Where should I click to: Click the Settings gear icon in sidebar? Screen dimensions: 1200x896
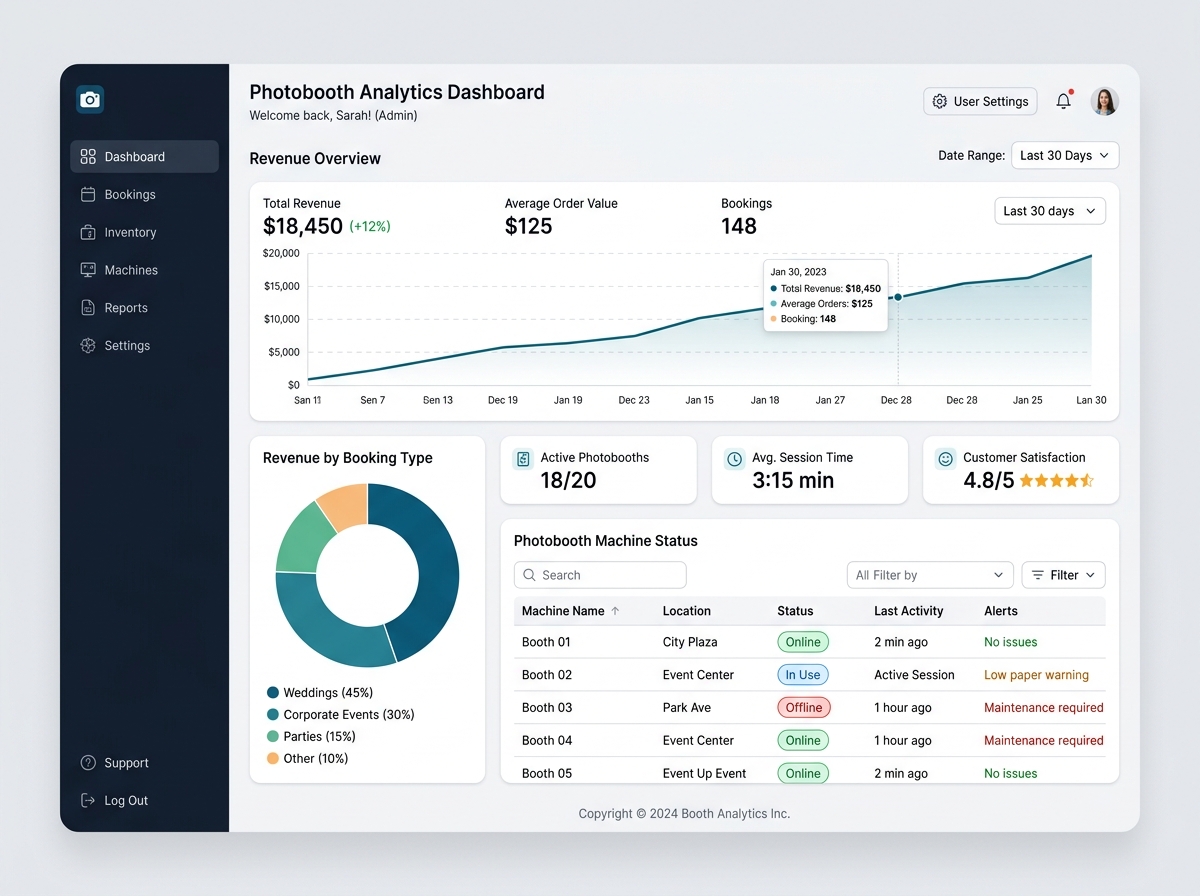[x=88, y=346]
